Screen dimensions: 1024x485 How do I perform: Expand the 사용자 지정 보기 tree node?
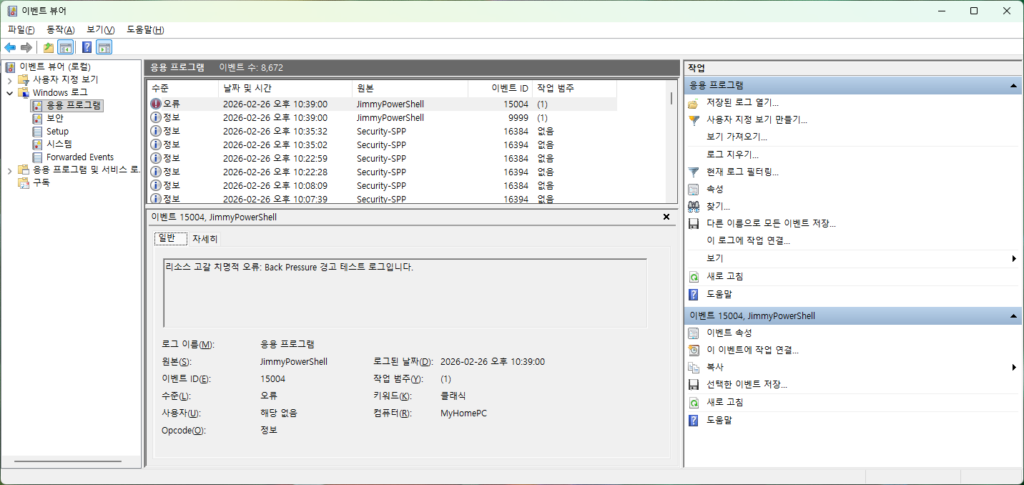coord(10,79)
